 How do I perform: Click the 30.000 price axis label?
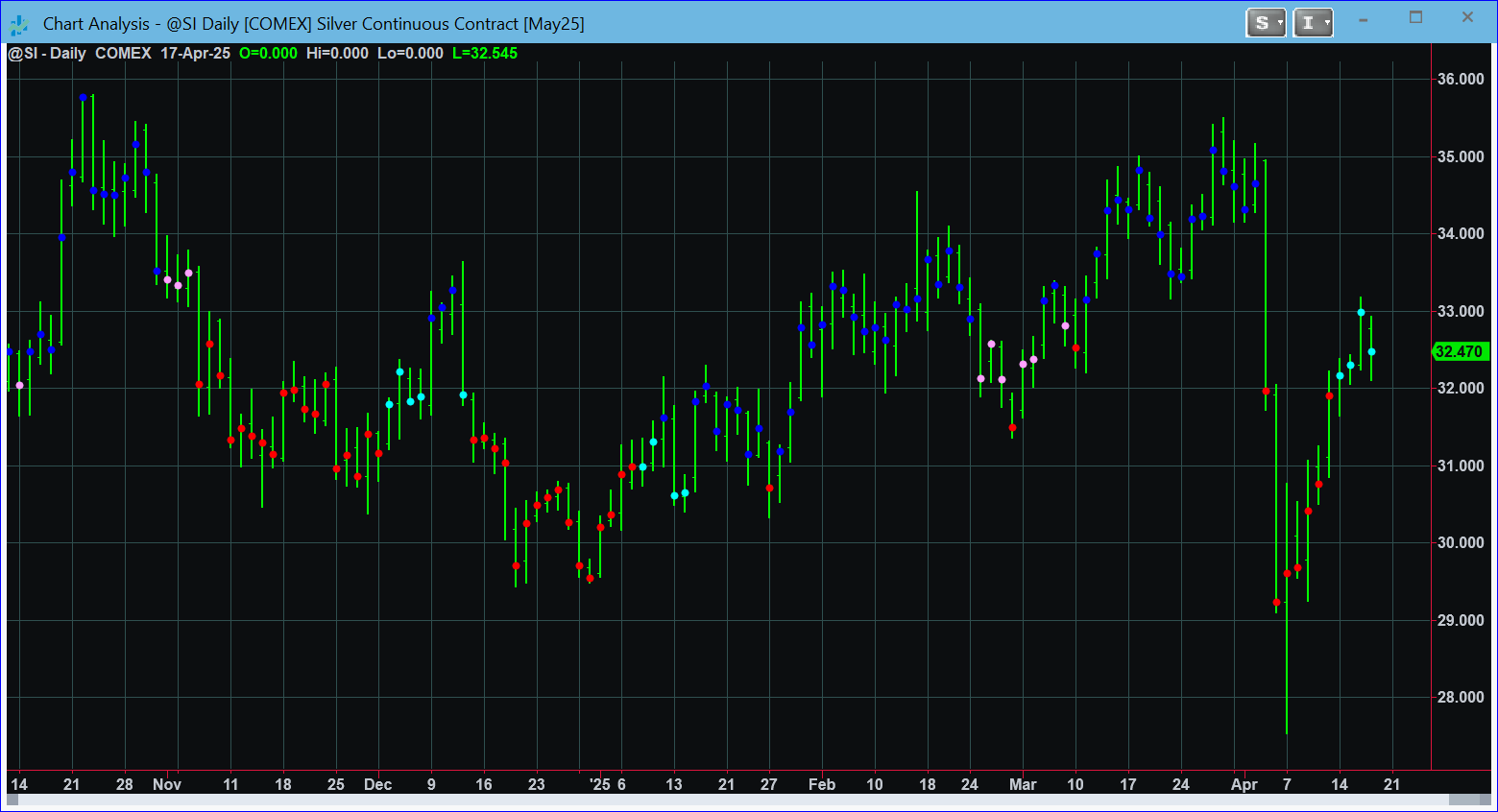coord(1460,542)
